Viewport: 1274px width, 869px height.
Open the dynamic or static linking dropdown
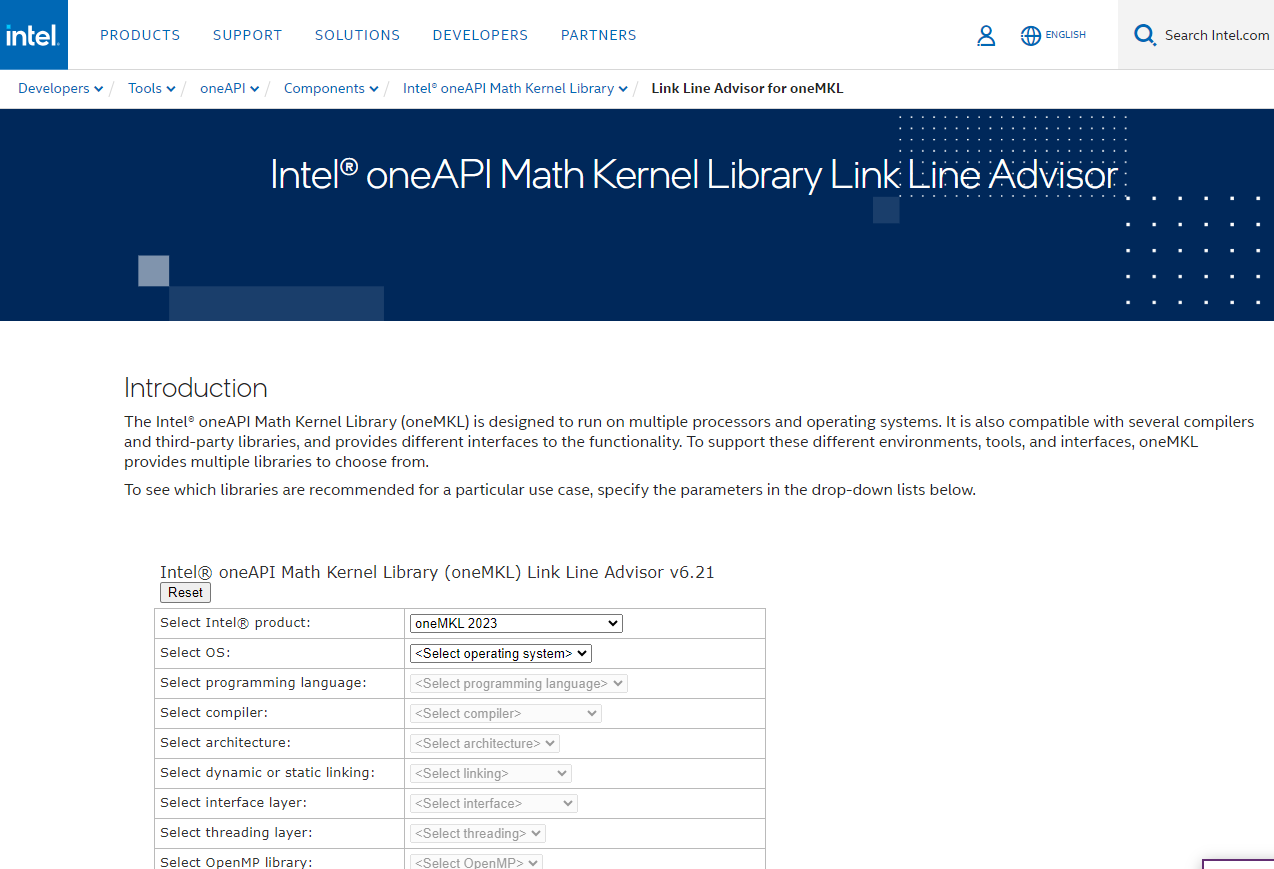(490, 773)
